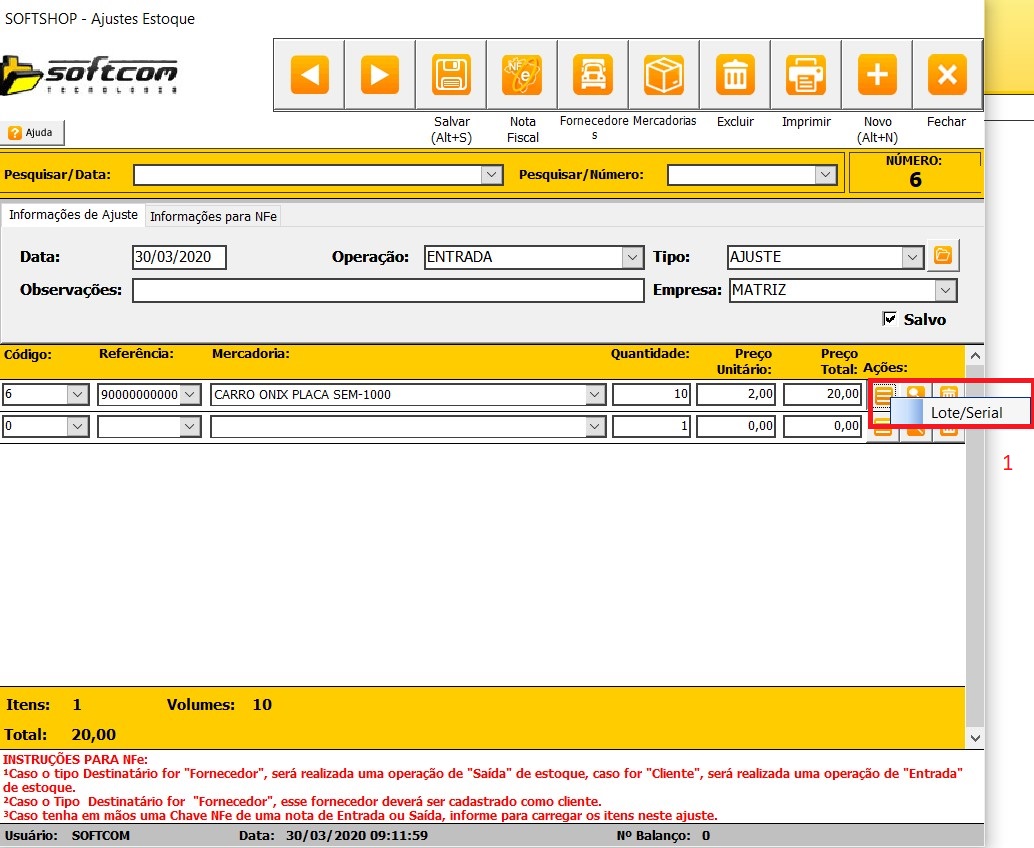Click the Salvar floppy disk icon

click(451, 75)
